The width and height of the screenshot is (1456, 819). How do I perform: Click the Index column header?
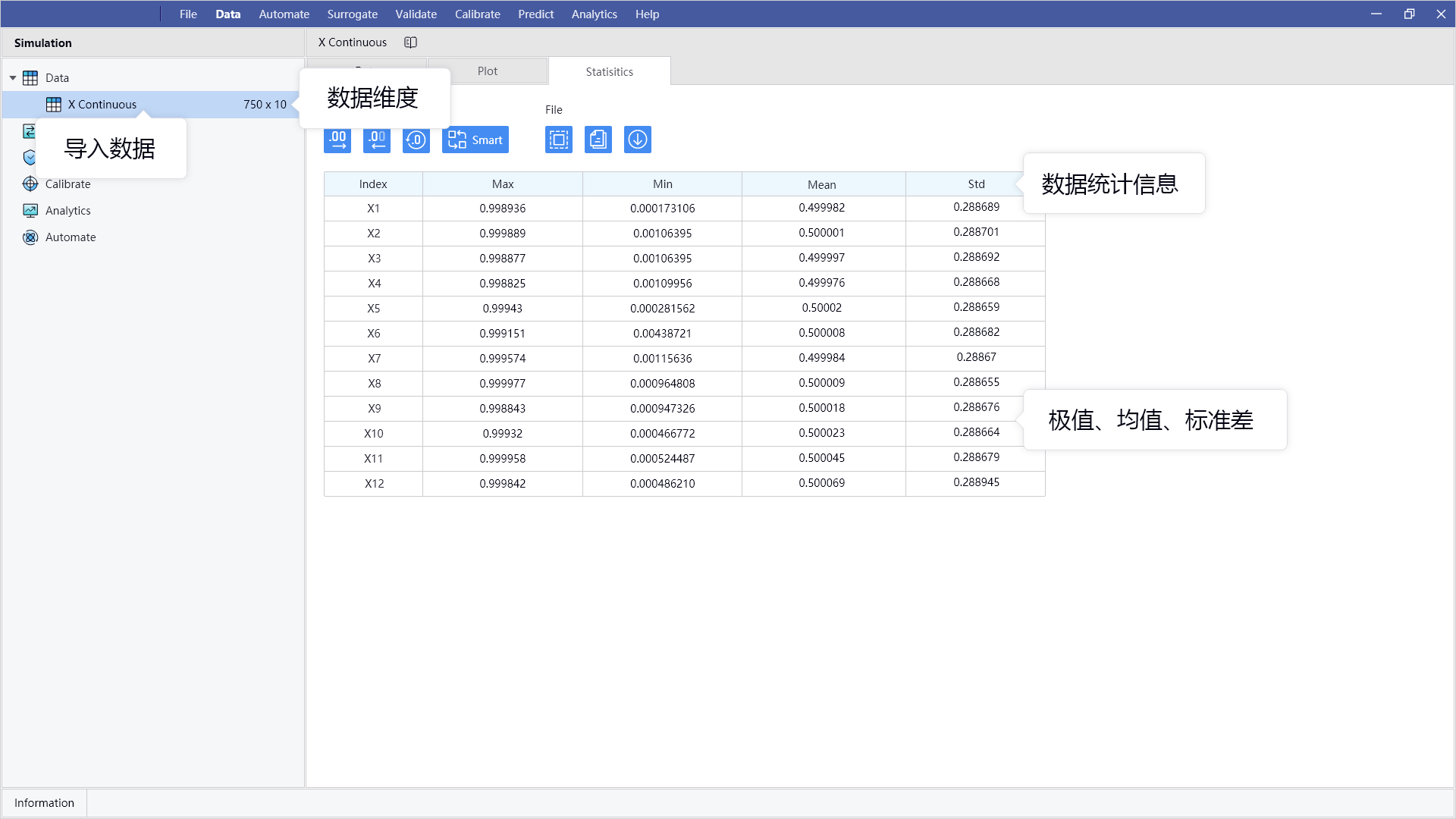pos(373,184)
